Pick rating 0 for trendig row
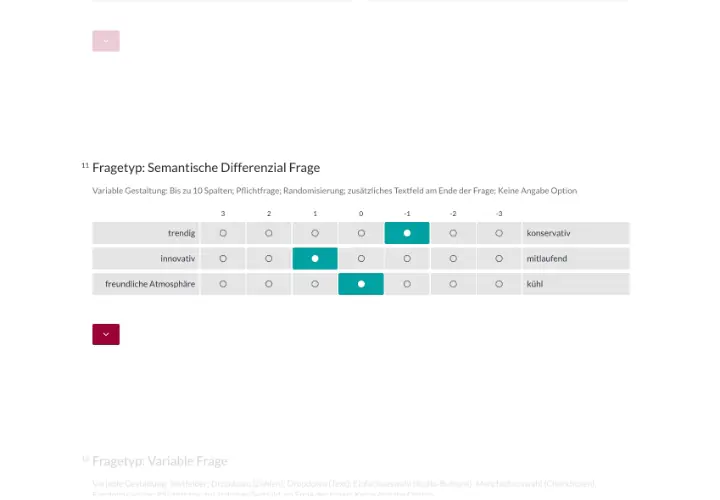This screenshot has height=500, width=720. tap(361, 233)
